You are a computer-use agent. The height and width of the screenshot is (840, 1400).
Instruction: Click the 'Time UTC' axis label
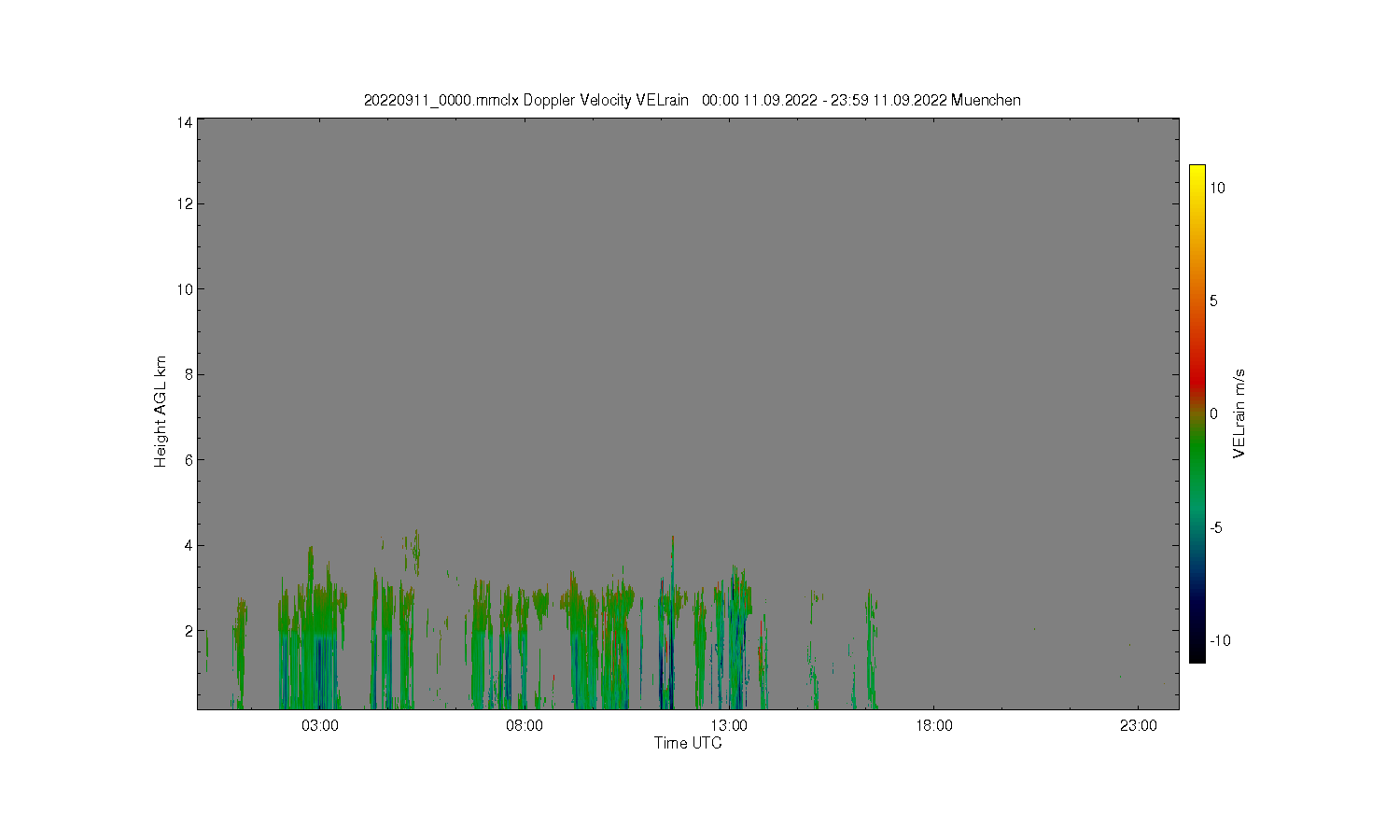[x=688, y=743]
